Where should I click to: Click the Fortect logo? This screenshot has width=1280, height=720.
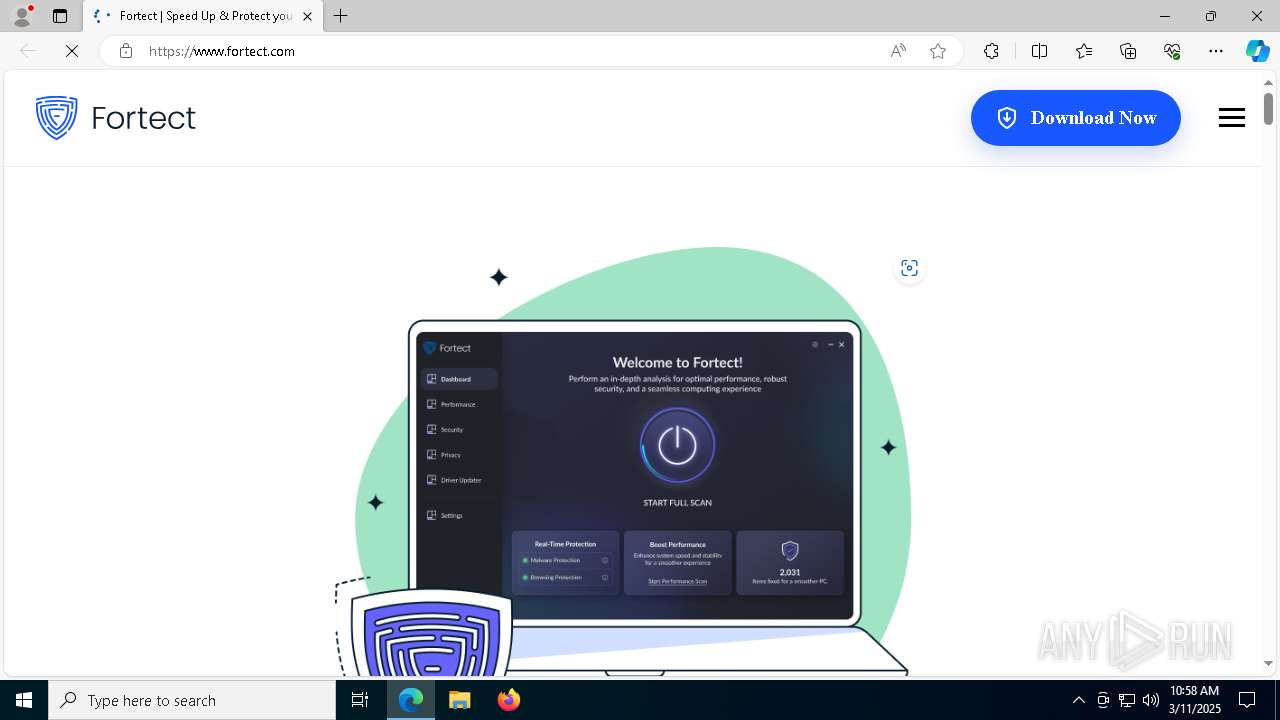coord(115,118)
